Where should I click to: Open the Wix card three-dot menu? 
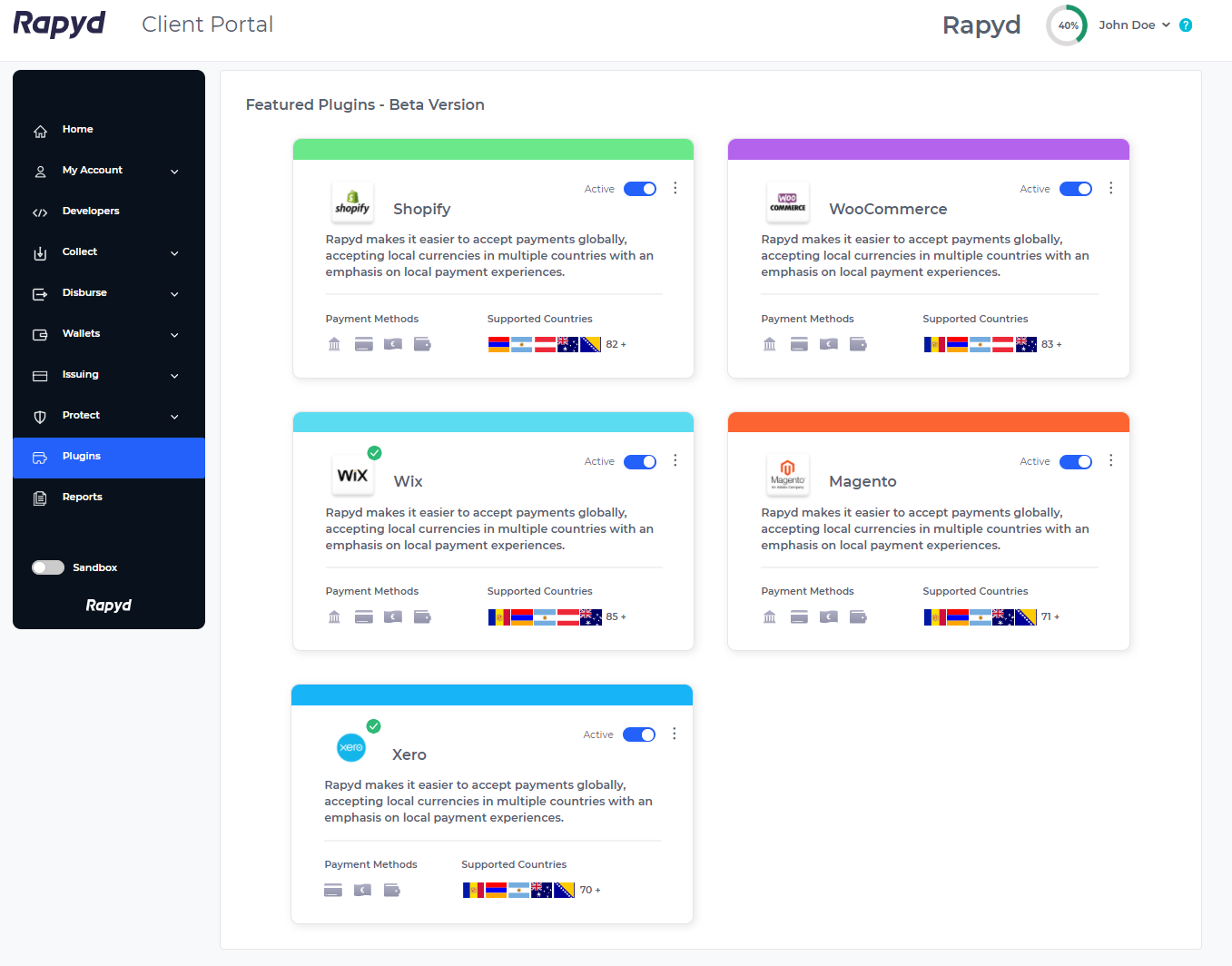675,460
